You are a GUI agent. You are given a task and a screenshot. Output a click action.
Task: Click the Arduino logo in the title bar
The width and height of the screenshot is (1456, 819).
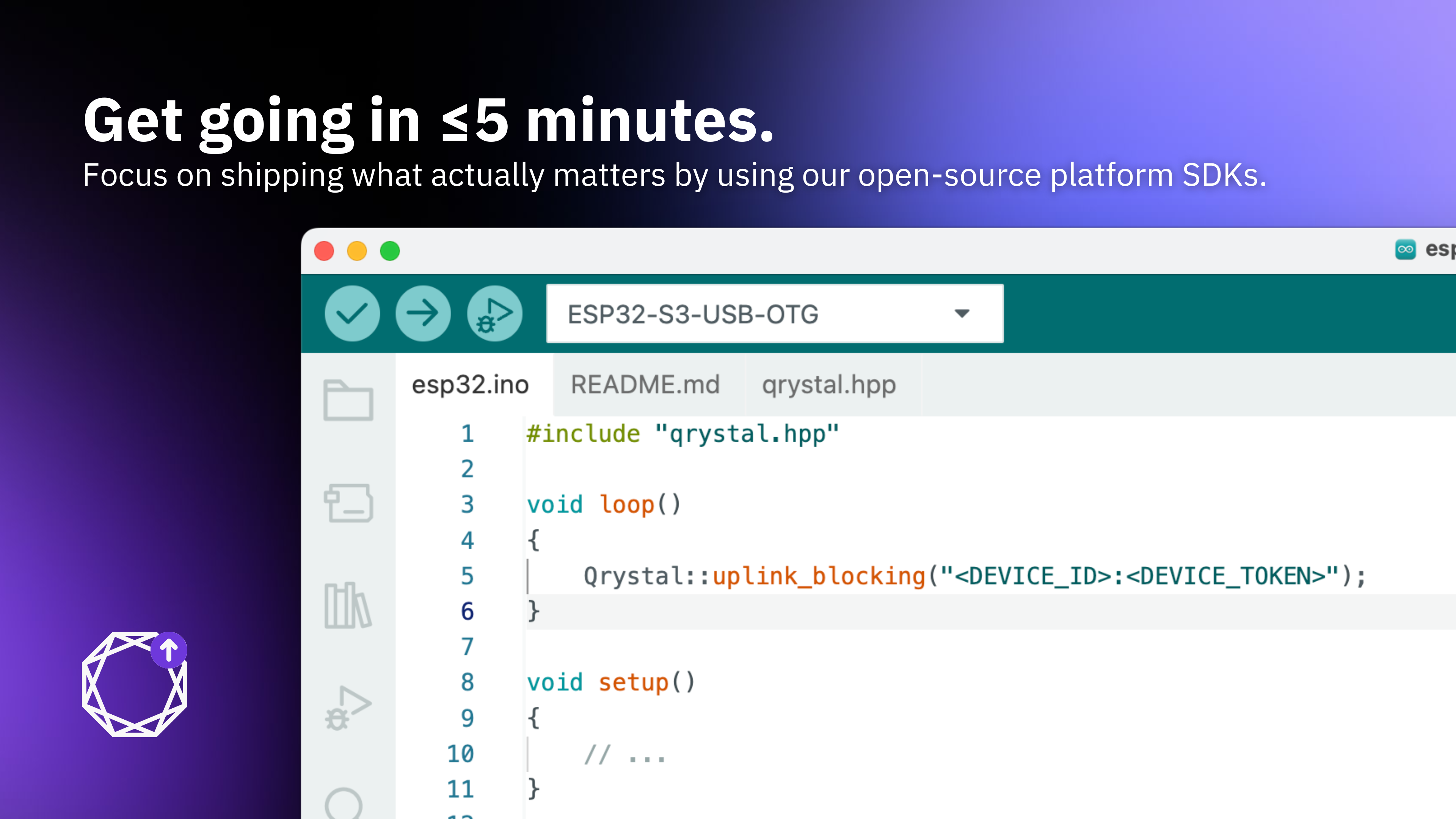pos(1405,249)
